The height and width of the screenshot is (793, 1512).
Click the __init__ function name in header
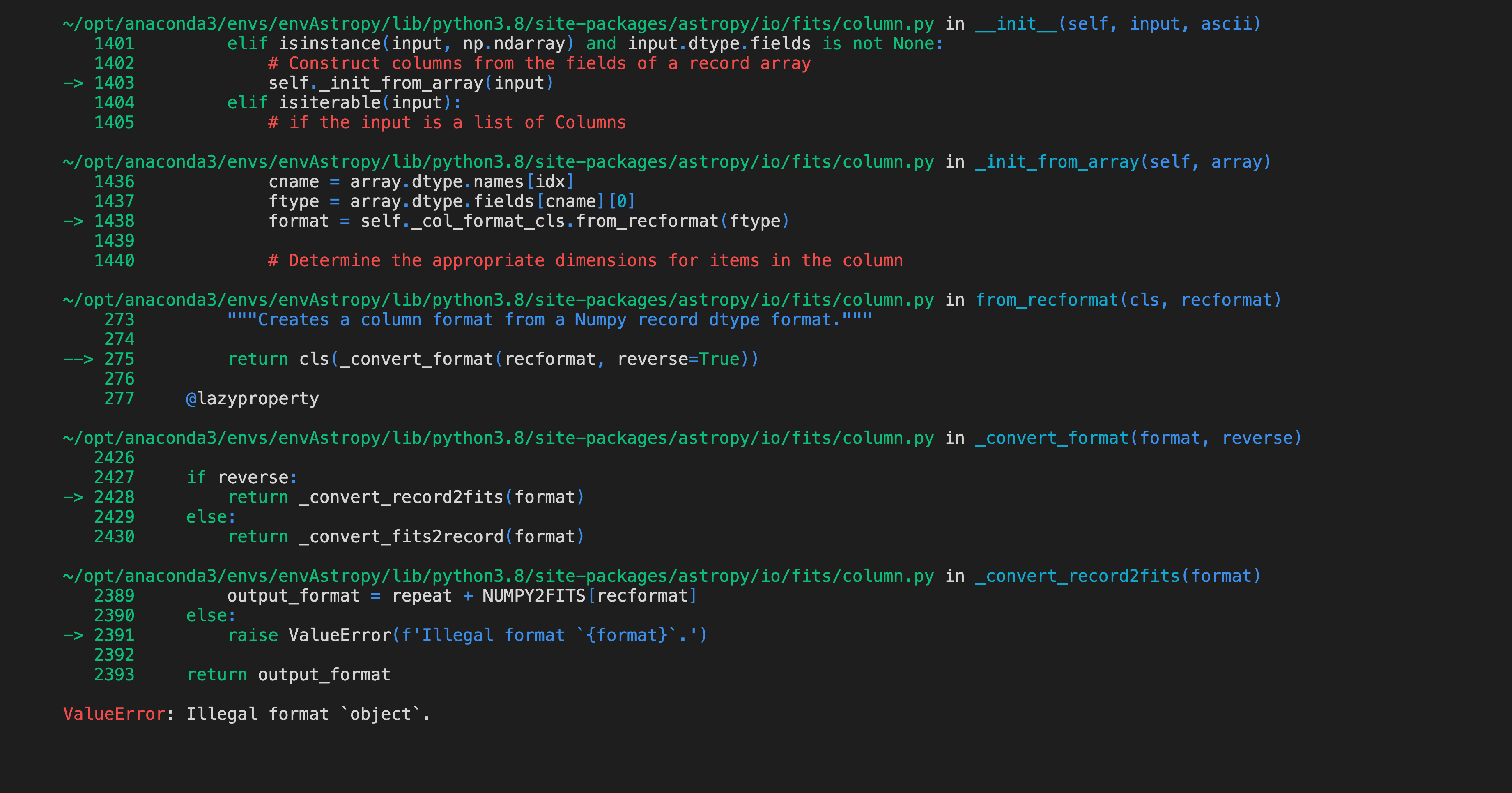(1016, 24)
